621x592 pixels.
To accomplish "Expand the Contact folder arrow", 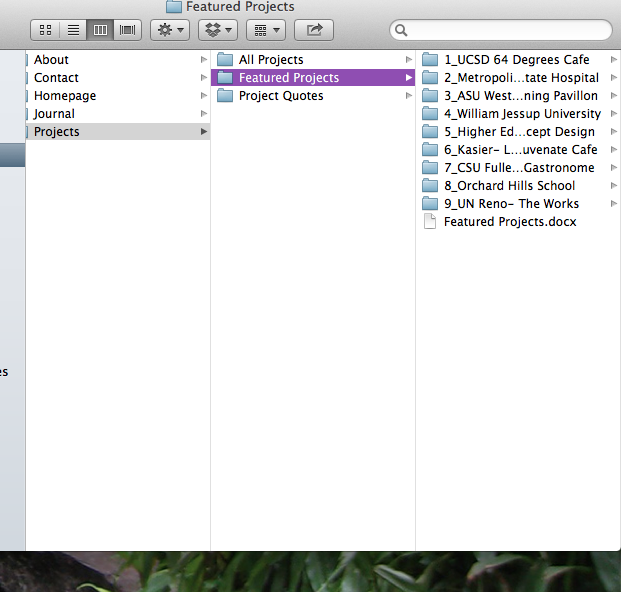I will click(204, 78).
